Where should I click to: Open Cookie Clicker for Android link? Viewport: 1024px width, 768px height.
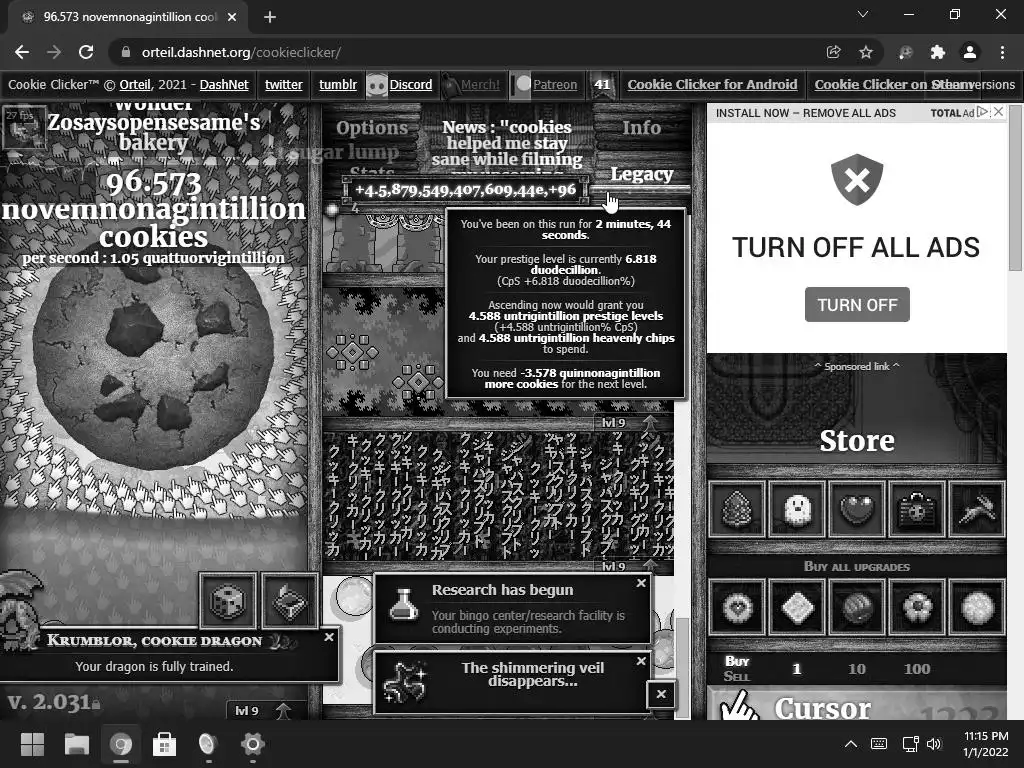click(x=712, y=84)
